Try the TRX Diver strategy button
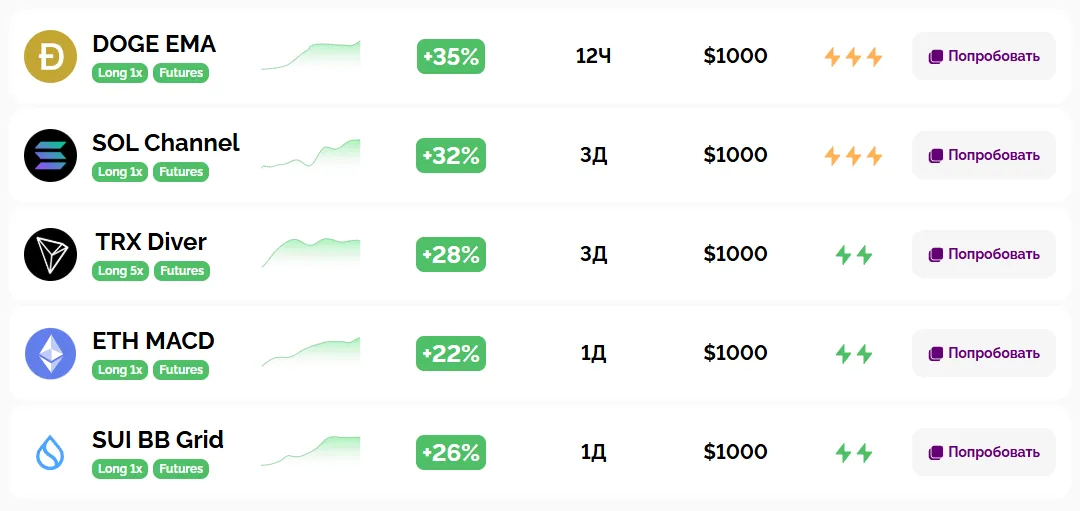 pos(983,254)
